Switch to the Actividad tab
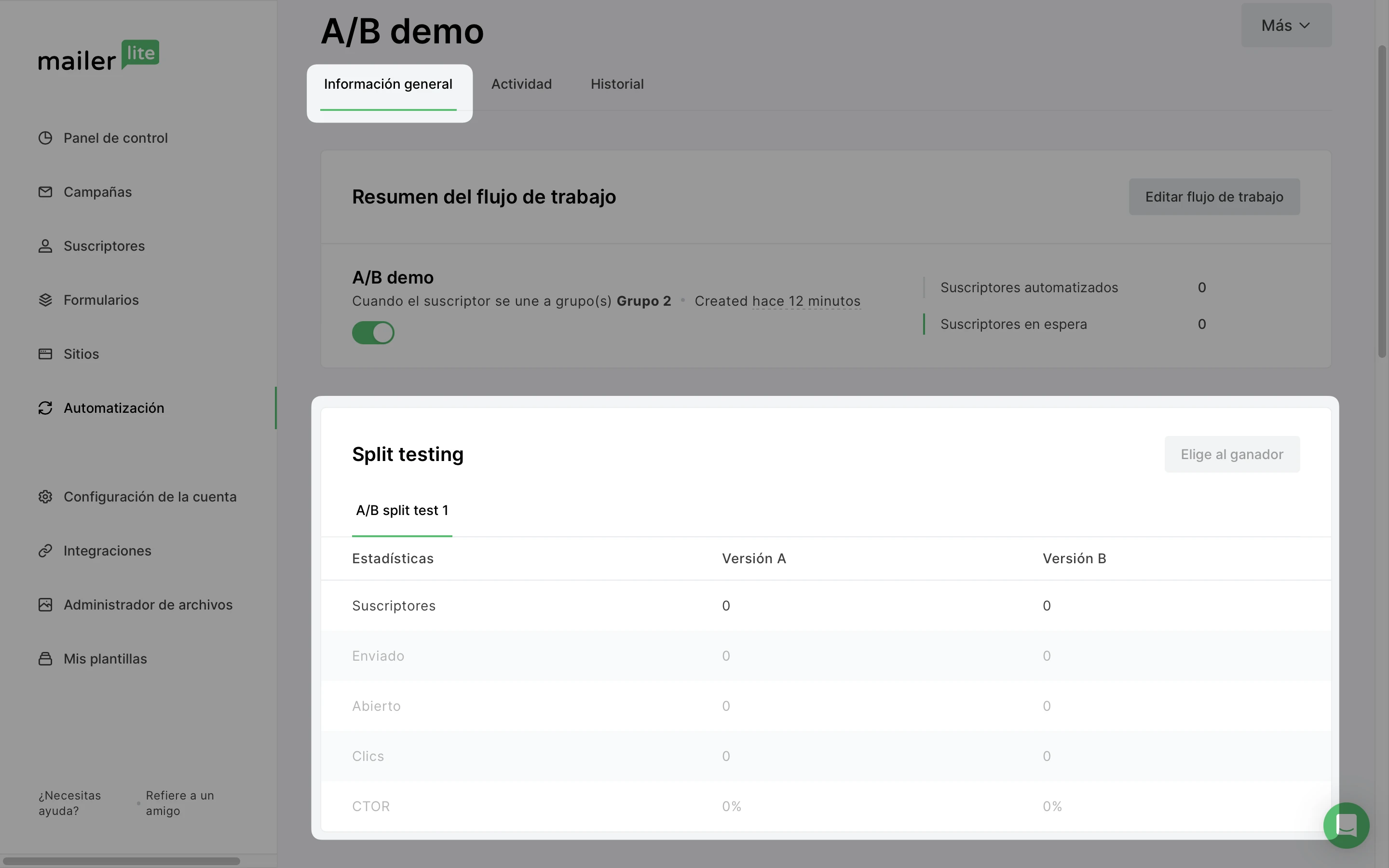This screenshot has width=1389, height=868. tap(521, 84)
